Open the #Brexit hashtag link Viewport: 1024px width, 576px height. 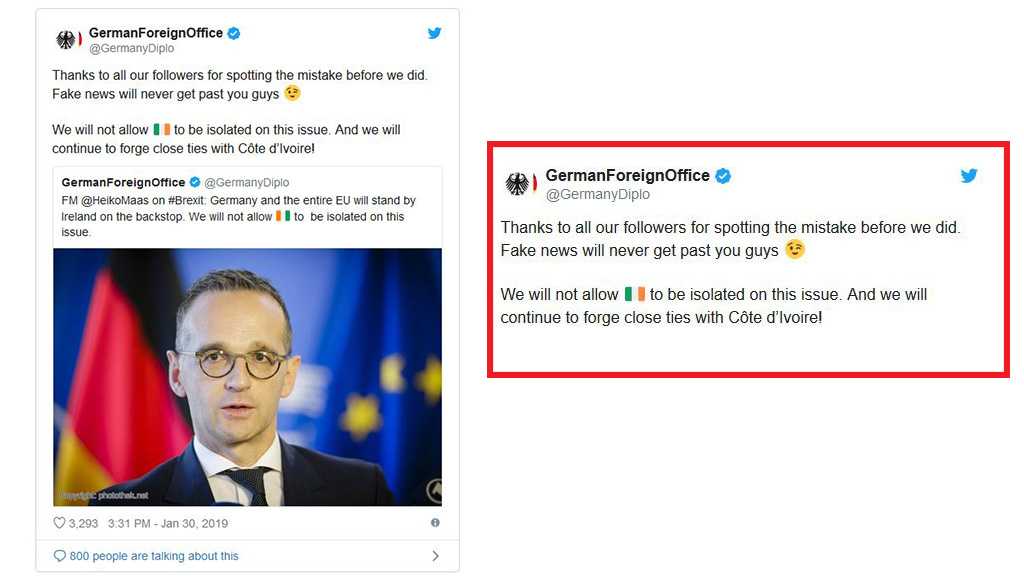[186, 200]
